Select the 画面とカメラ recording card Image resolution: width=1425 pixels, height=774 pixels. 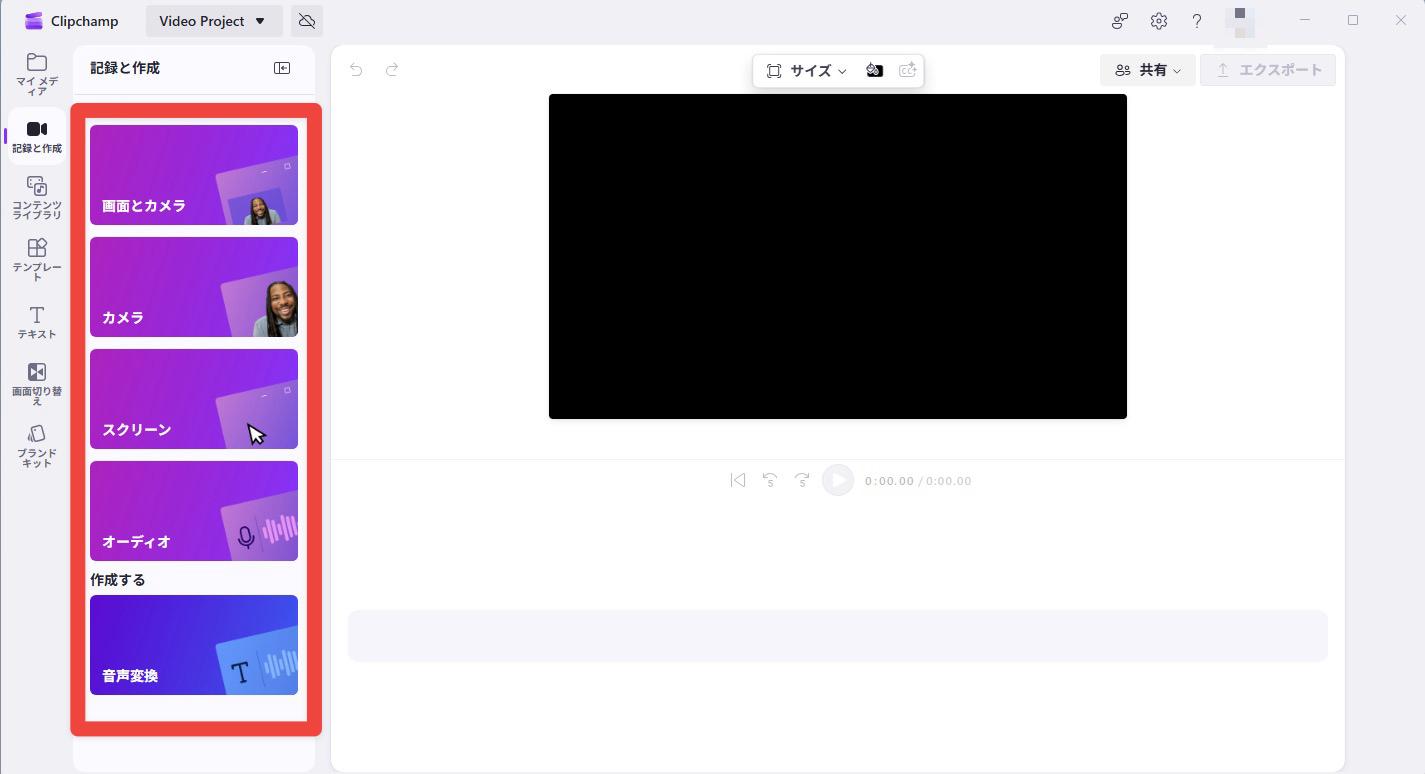click(194, 175)
